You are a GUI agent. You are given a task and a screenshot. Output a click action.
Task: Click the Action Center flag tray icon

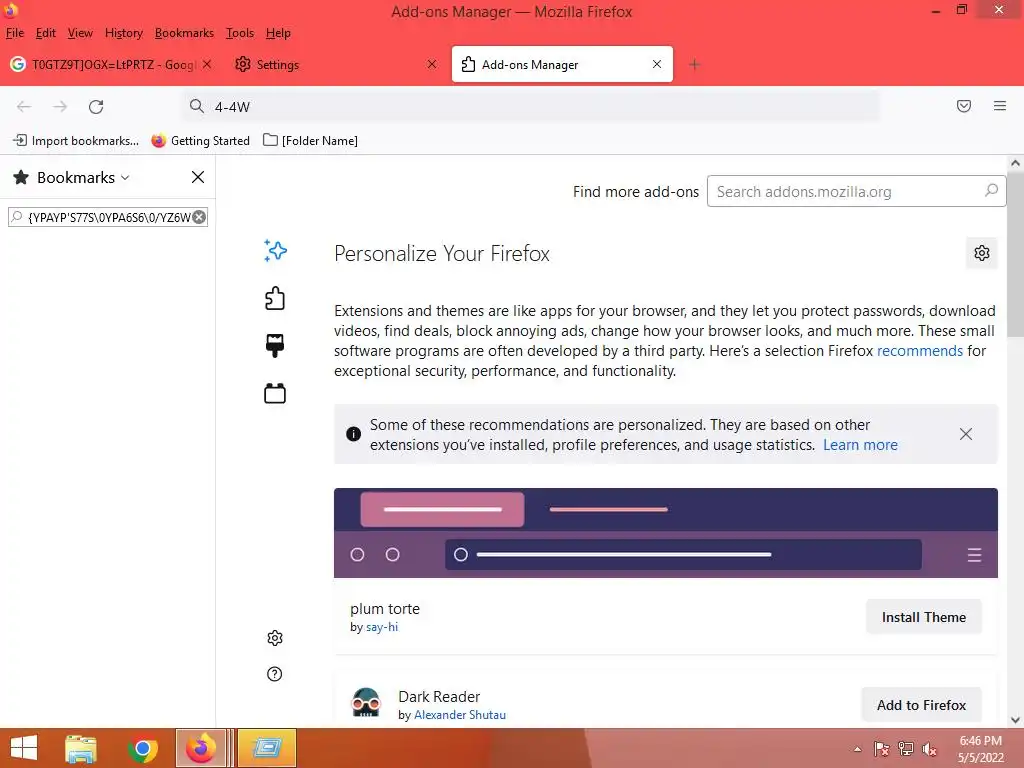(x=882, y=749)
